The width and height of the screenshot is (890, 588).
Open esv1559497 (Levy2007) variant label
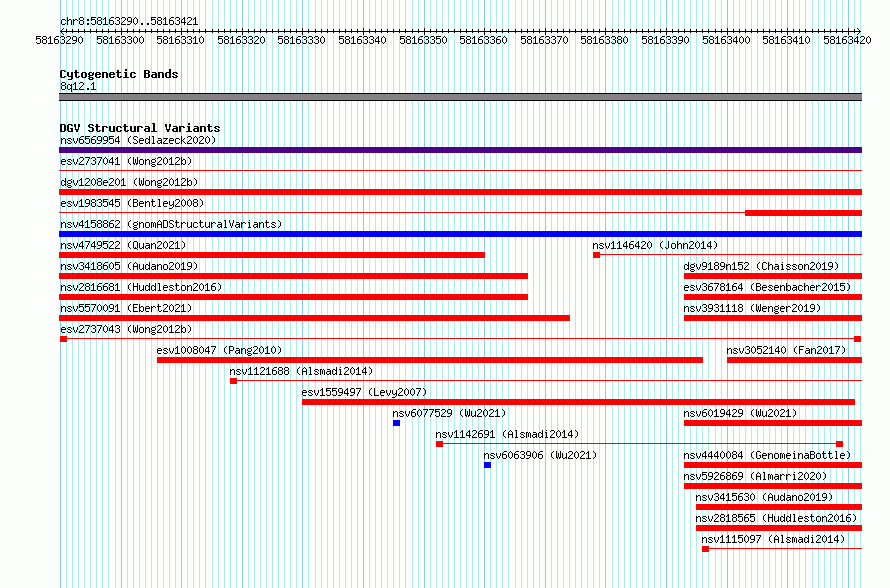click(364, 392)
